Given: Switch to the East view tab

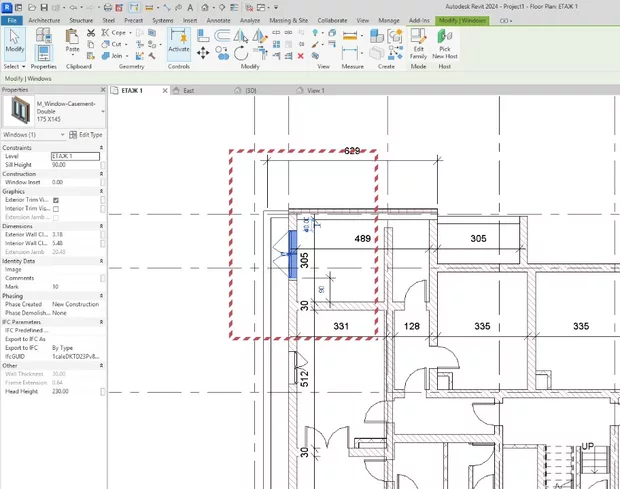Looking at the screenshot, I should (x=187, y=90).
